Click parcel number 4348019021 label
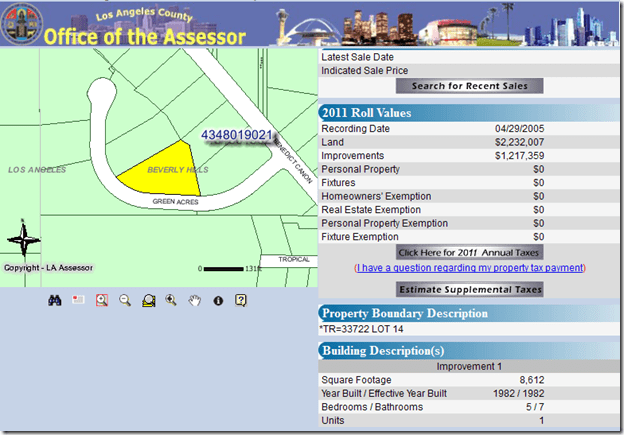The height and width of the screenshot is (435, 624). pos(236,134)
